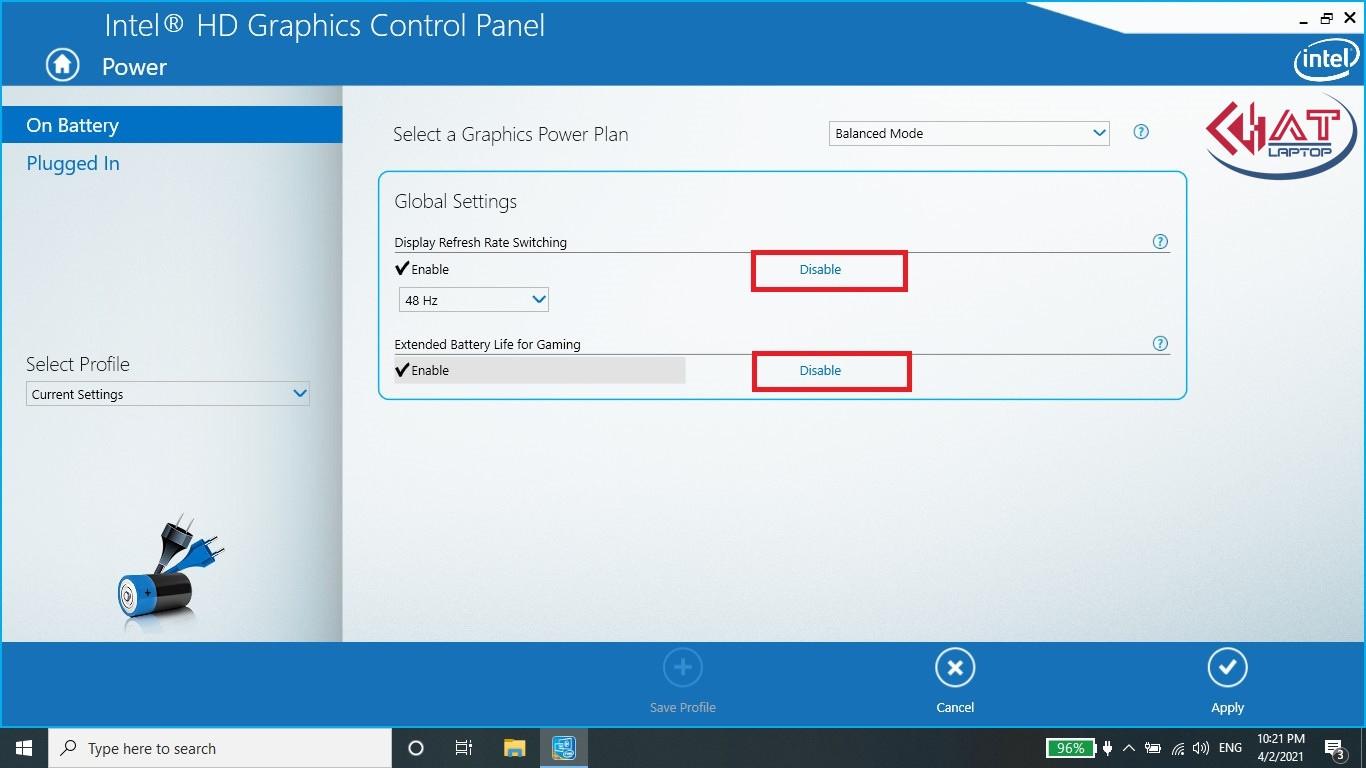Open the Current Settings profile dropdown
The height and width of the screenshot is (768, 1366).
(168, 394)
